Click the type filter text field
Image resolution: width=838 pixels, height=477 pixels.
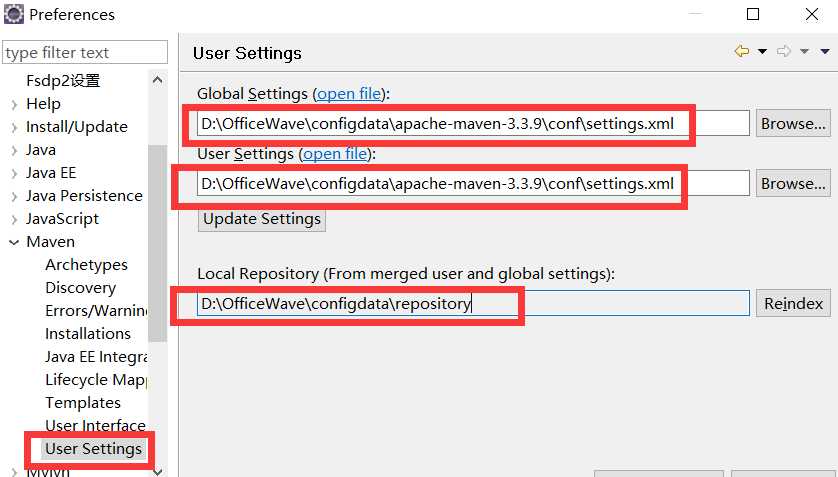click(x=85, y=53)
